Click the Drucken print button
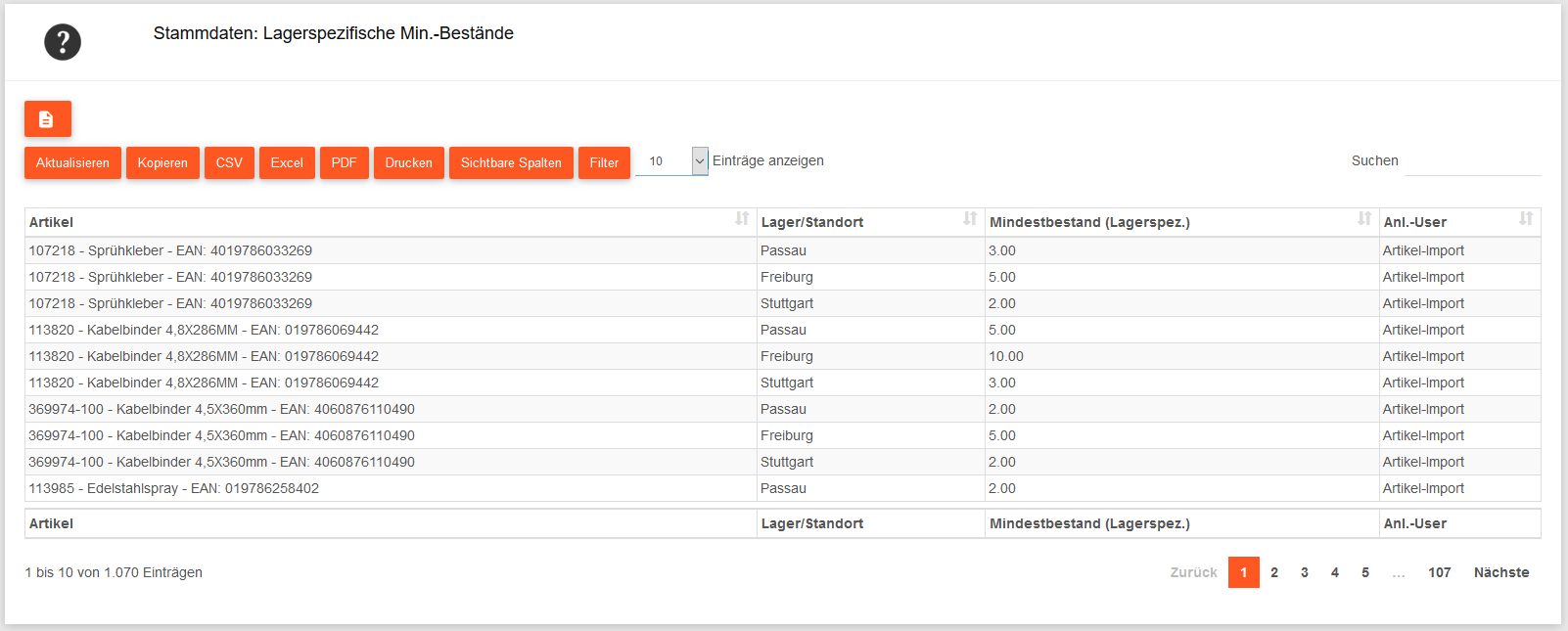Viewport: 1568px width, 631px height. point(408,163)
